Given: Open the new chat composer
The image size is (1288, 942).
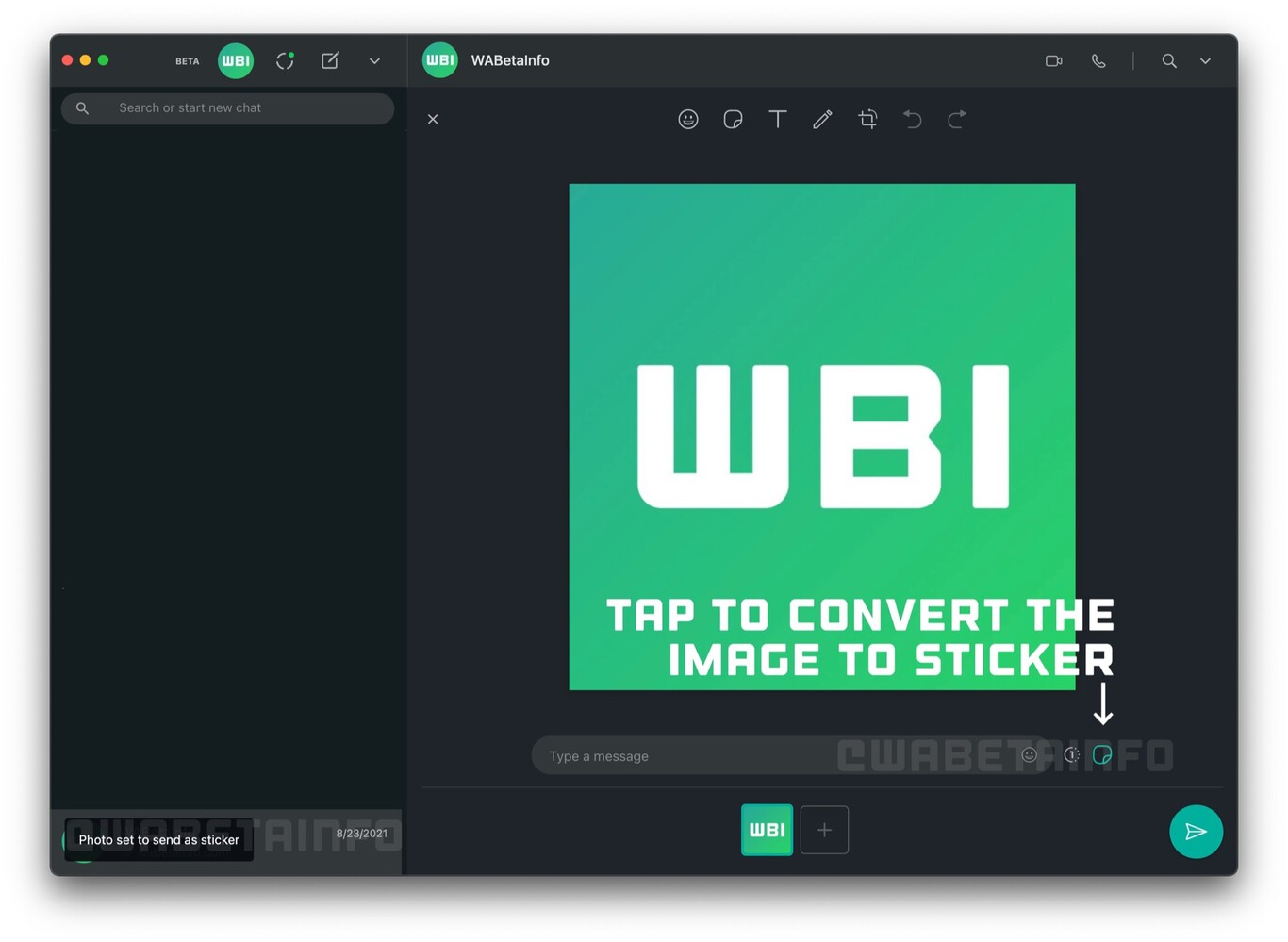Looking at the screenshot, I should tap(330, 60).
